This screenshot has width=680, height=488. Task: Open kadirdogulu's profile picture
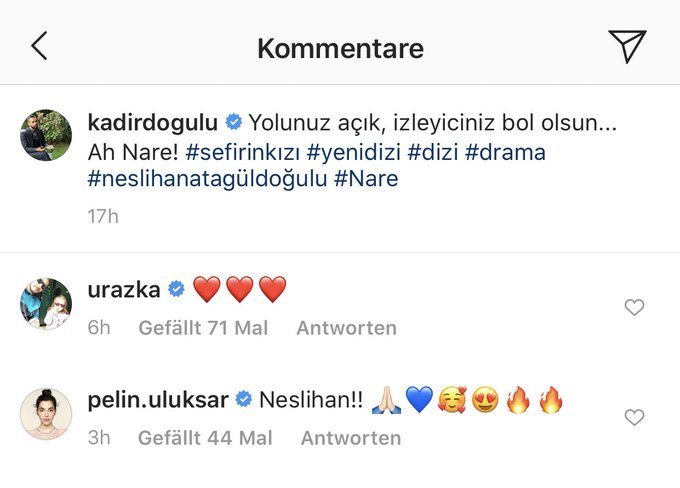[x=46, y=135]
